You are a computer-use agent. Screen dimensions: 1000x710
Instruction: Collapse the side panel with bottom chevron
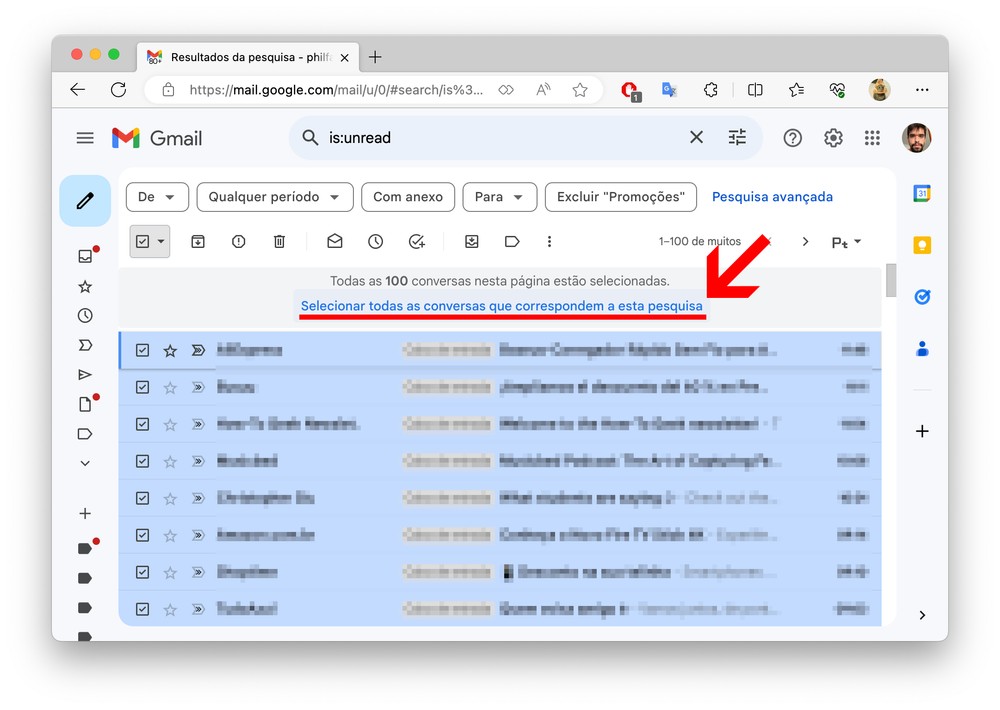[922, 615]
